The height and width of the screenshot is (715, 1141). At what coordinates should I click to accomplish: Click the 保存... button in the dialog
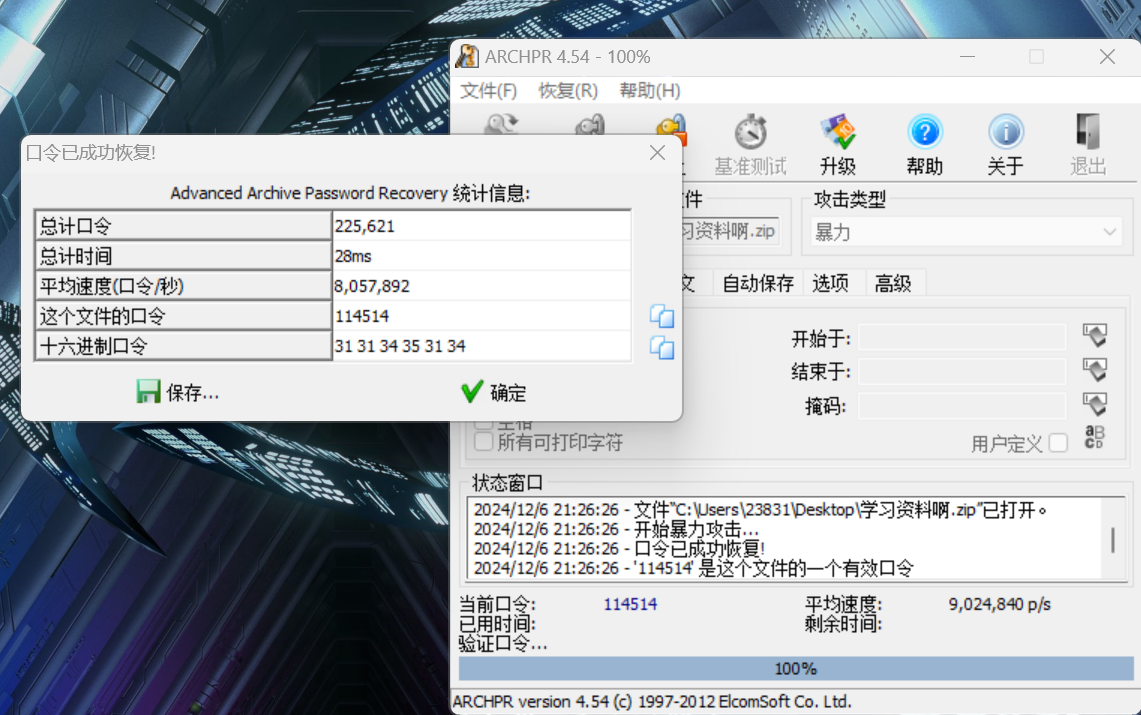(178, 393)
